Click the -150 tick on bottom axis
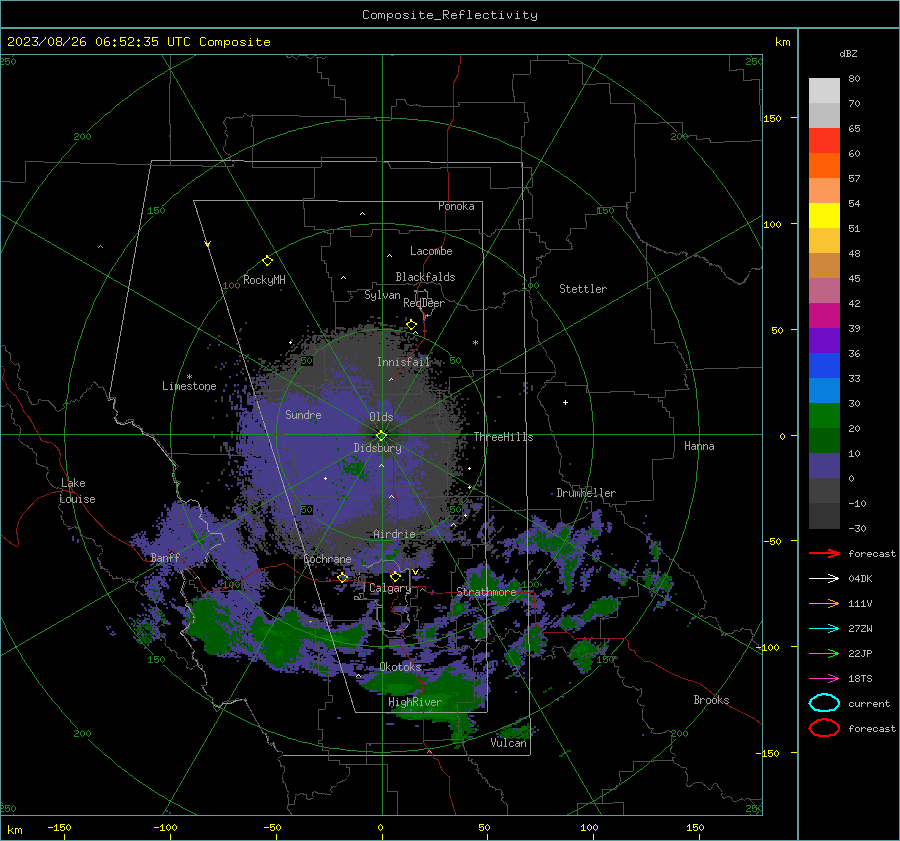900x841 pixels. point(59,827)
